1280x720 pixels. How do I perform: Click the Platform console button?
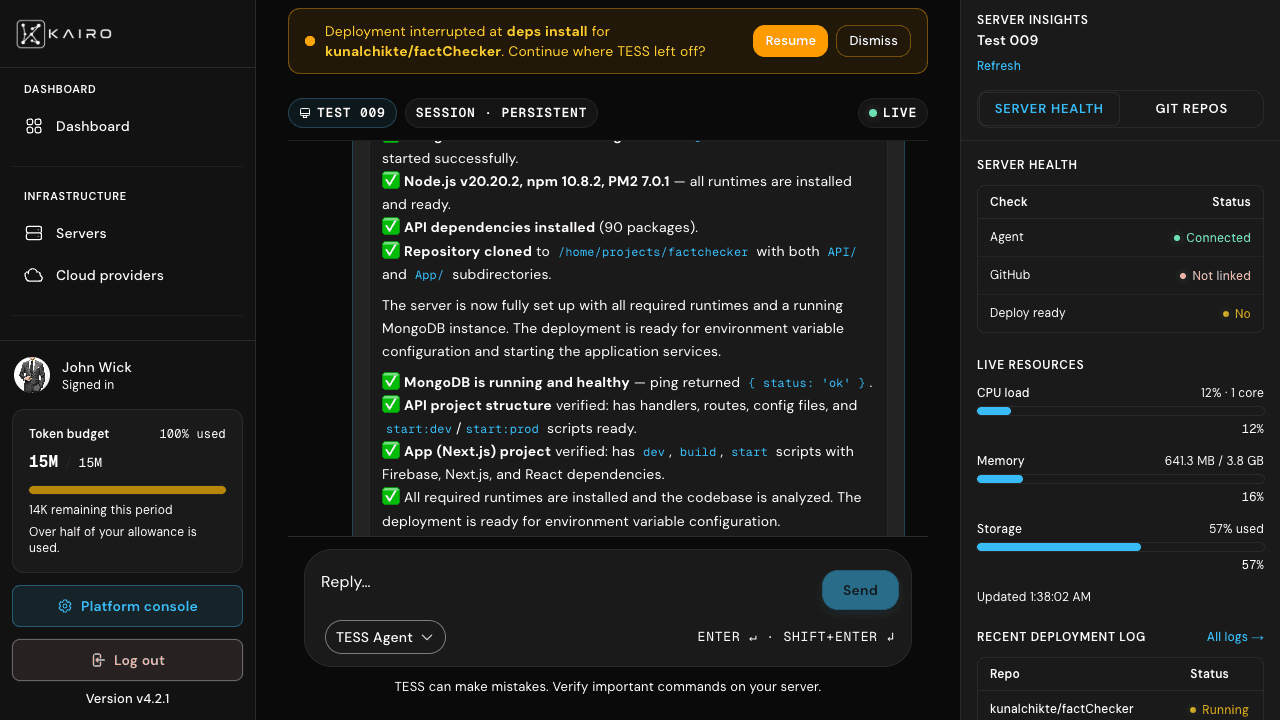pos(127,606)
